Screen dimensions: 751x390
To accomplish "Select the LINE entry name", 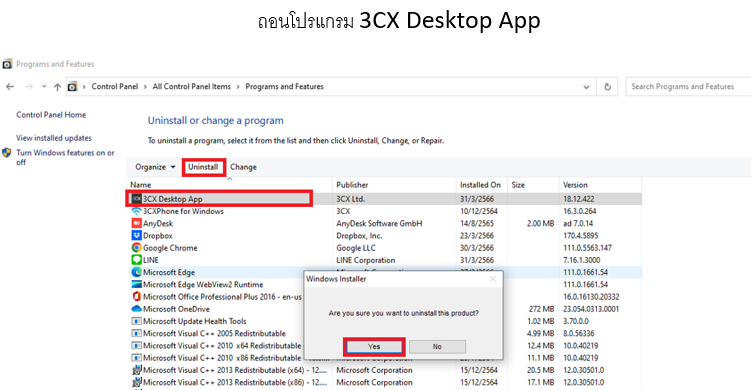I will 151,260.
